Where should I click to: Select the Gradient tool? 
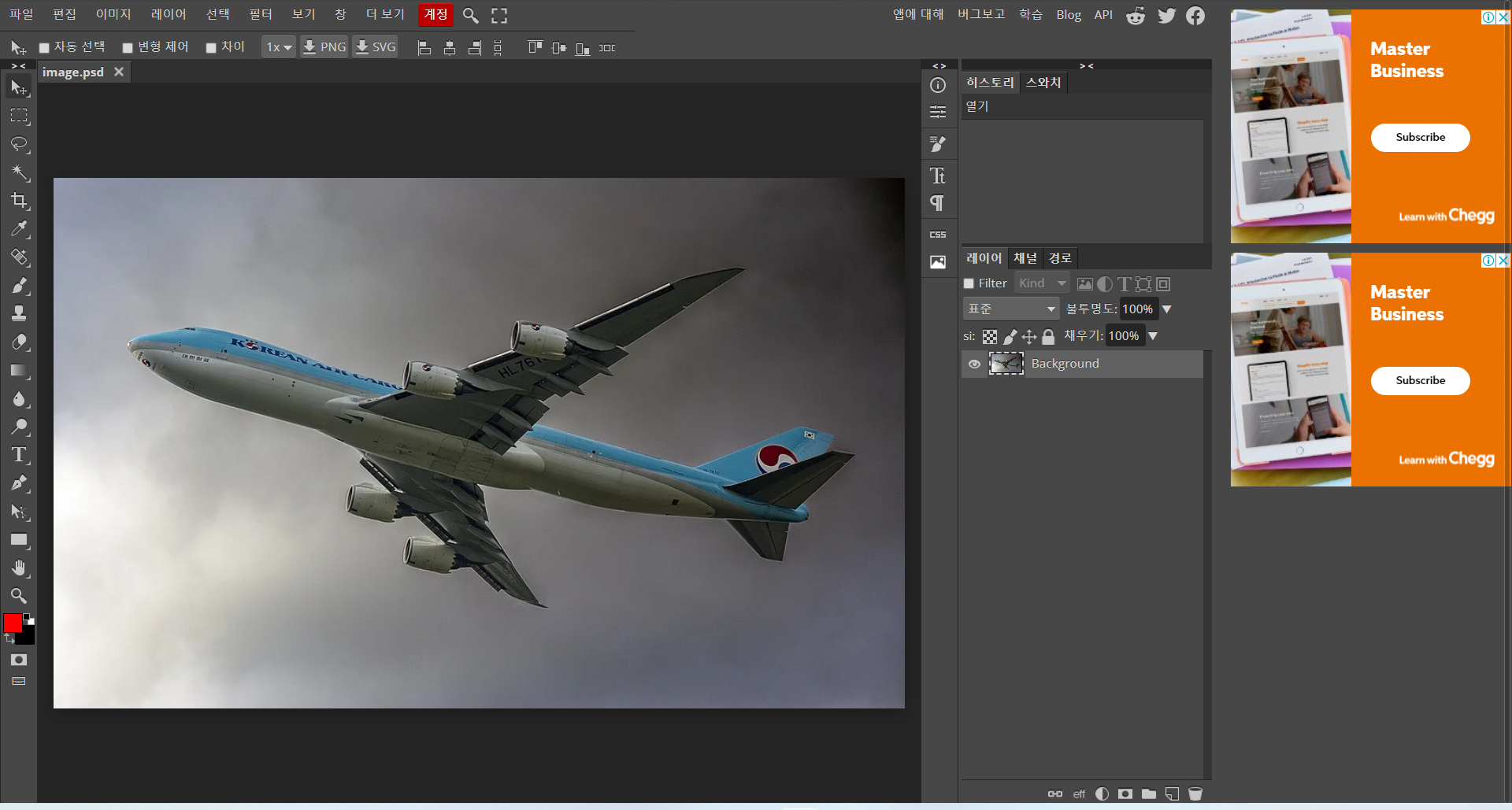[19, 371]
